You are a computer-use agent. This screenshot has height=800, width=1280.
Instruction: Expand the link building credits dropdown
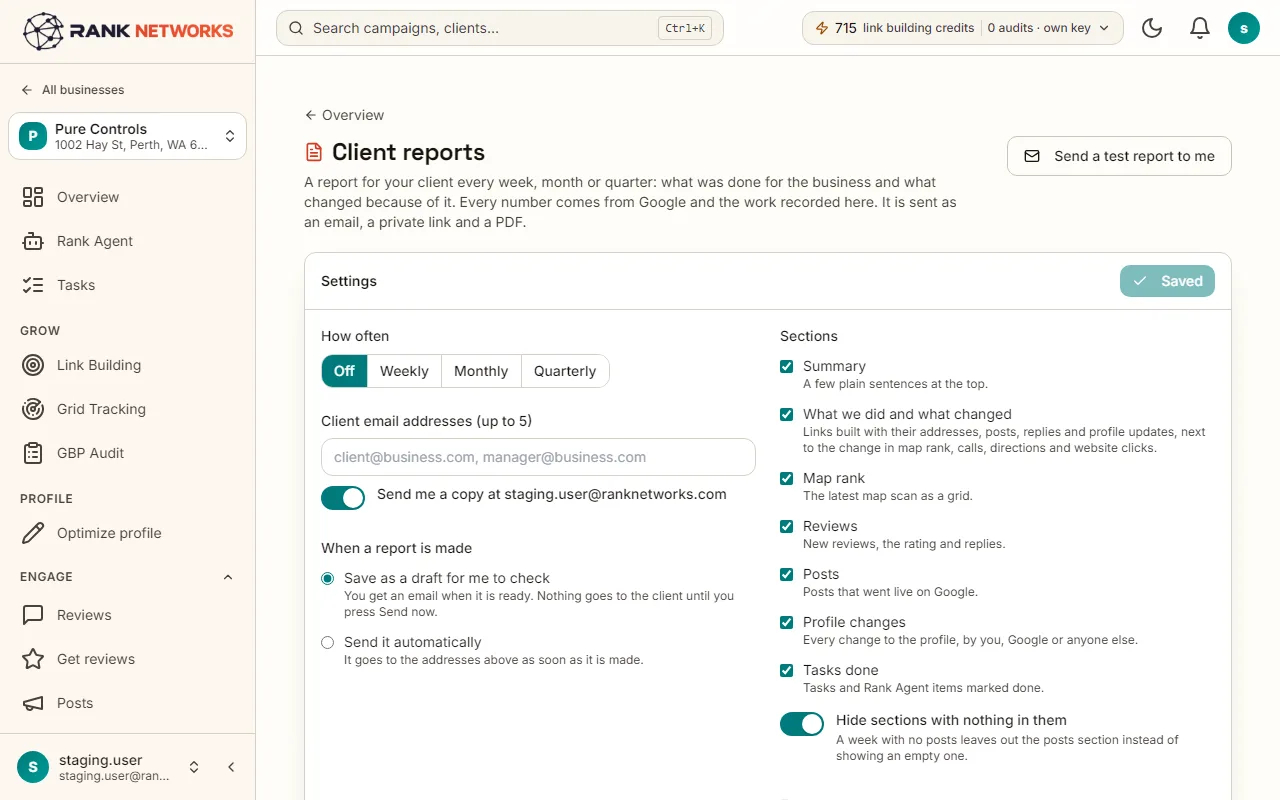(x=963, y=28)
